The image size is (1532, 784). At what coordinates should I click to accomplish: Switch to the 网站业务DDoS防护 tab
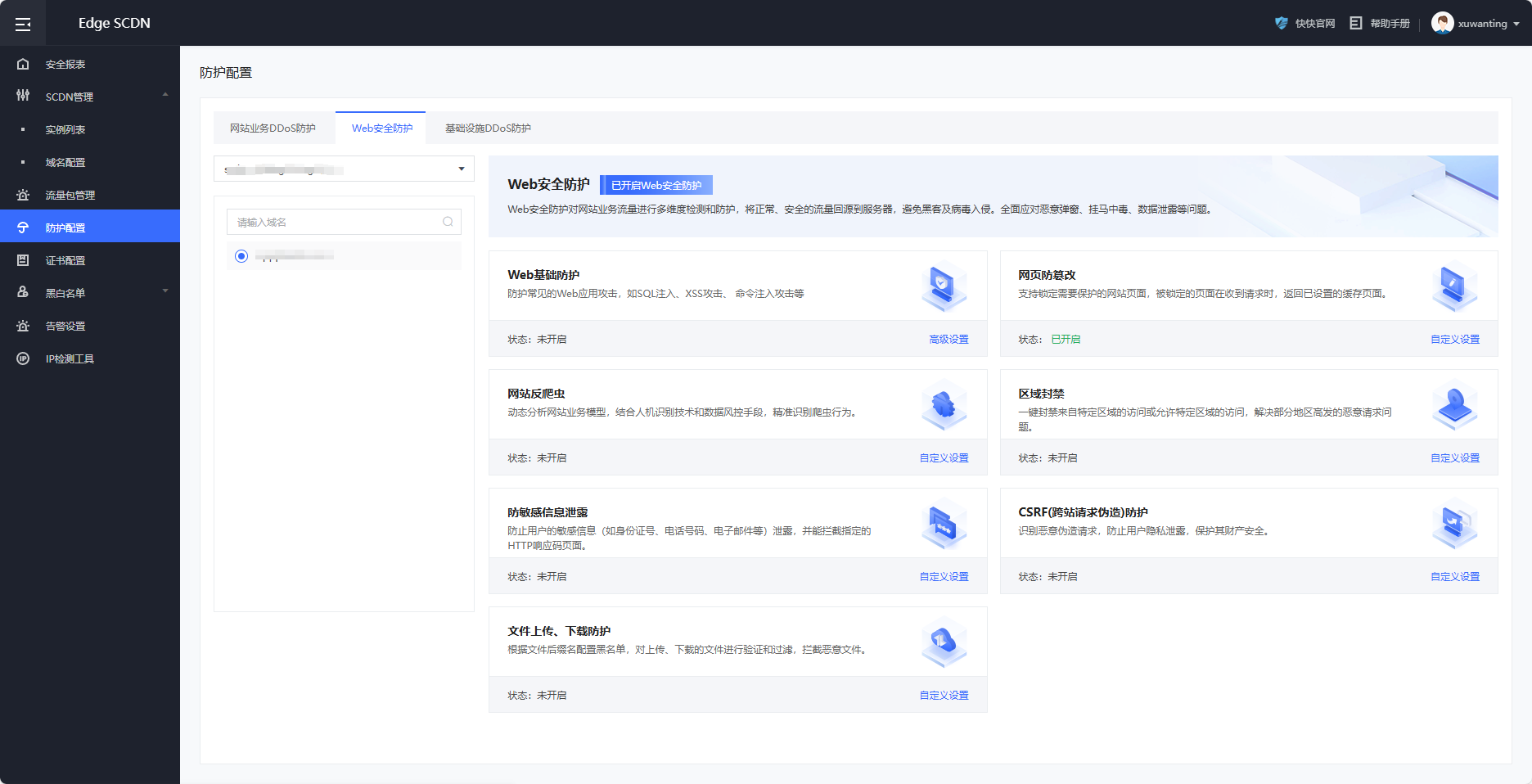[273, 128]
